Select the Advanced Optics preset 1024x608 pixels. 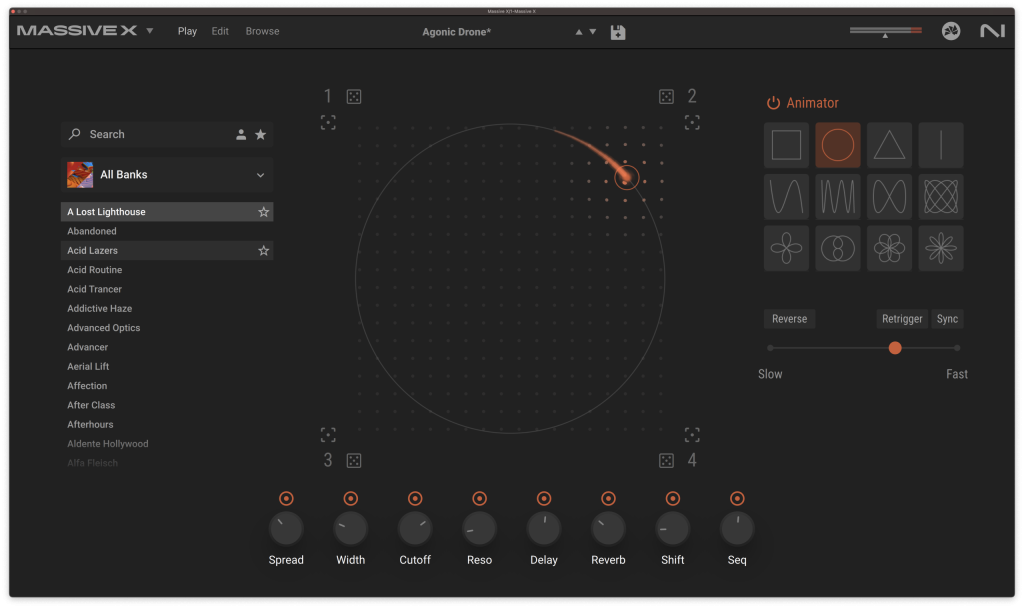click(x=167, y=328)
